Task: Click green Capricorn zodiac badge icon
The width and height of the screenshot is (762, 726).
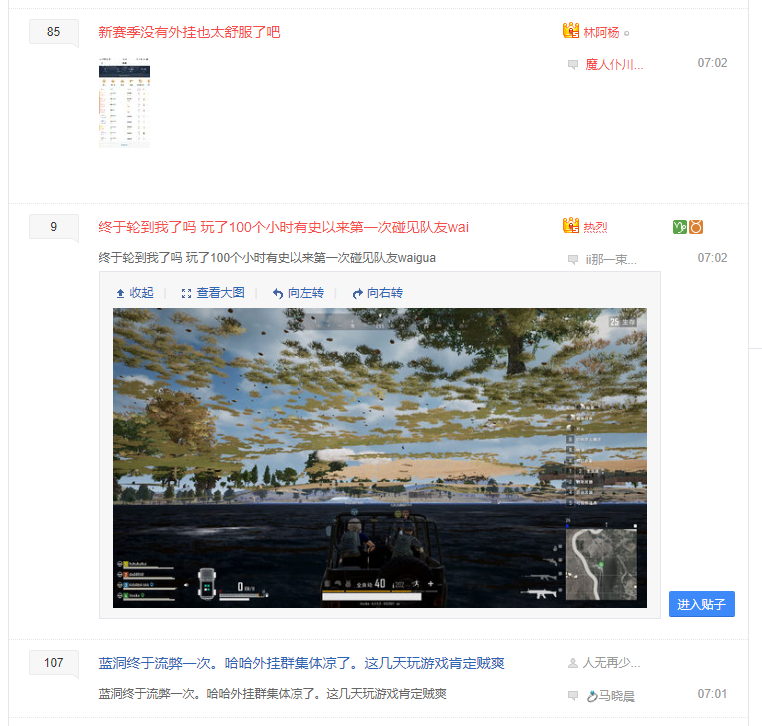Action: tap(679, 226)
